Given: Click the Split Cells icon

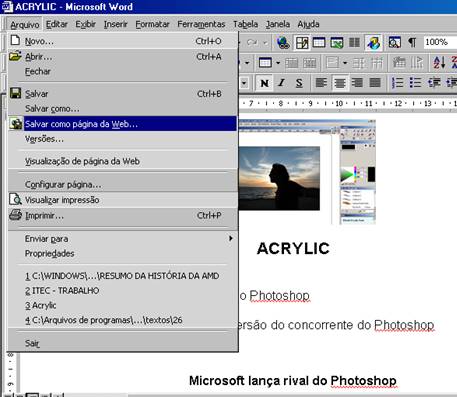Looking at the screenshot, I should click(309, 63).
